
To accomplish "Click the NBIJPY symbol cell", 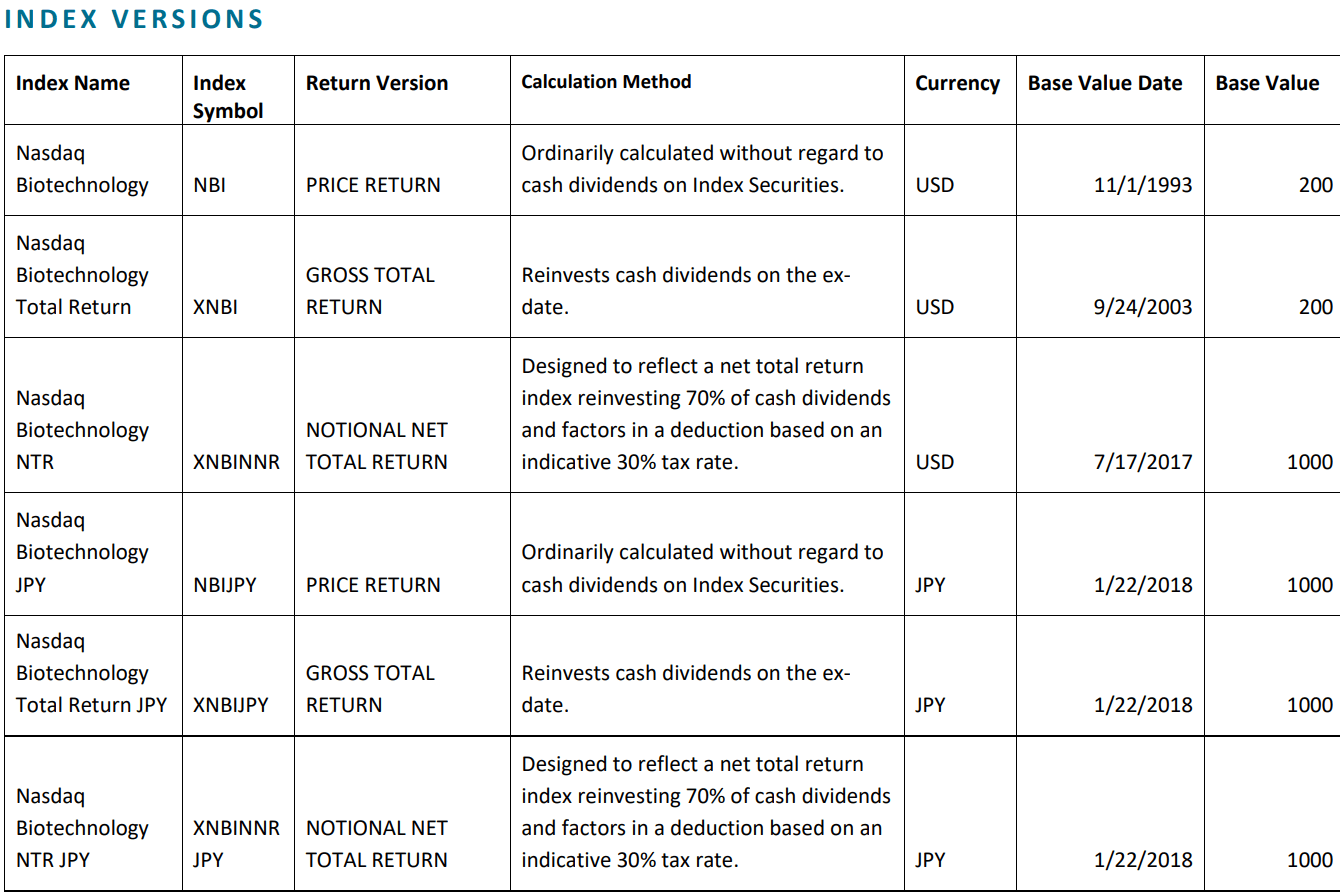I will pyautogui.click(x=224, y=585).
